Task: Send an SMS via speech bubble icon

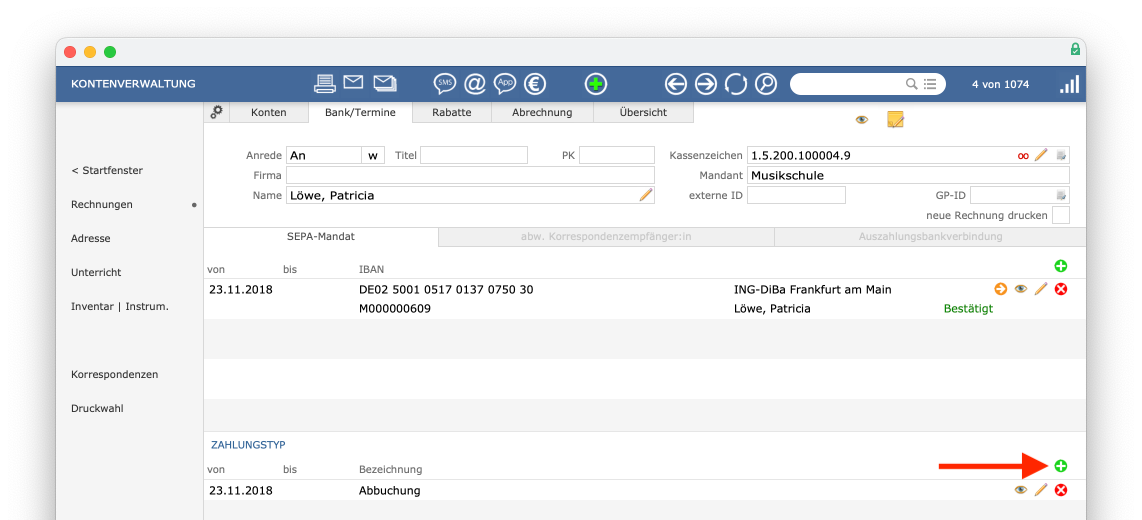Action: pos(444,84)
